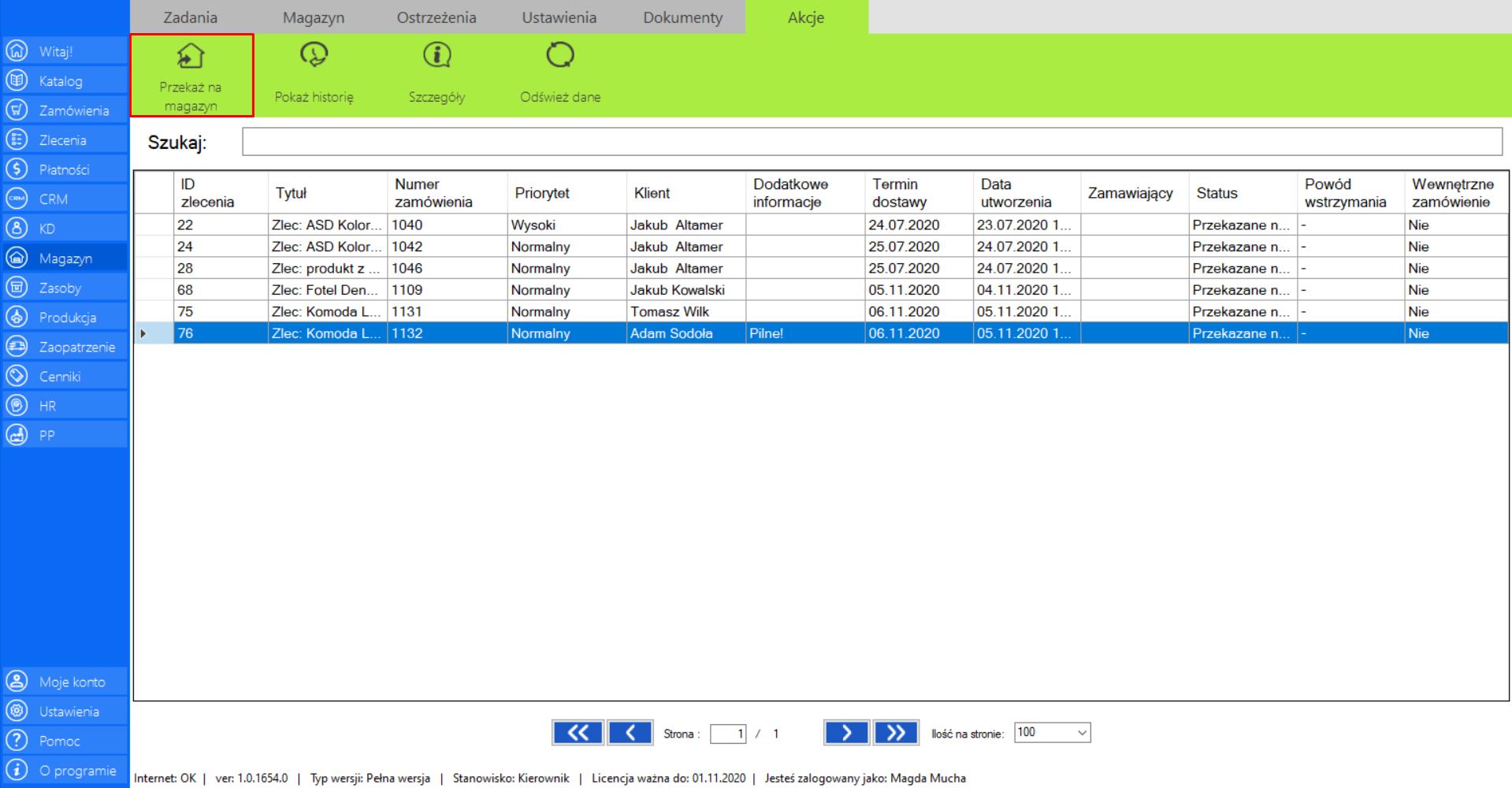Open Ilość na stronie dropdown
Viewport: 1512px width, 788px height.
[x=1052, y=733]
